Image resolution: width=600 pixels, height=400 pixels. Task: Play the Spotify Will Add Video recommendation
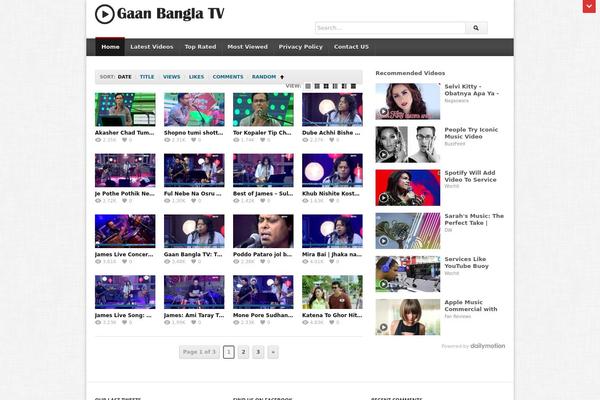pyautogui.click(x=383, y=198)
